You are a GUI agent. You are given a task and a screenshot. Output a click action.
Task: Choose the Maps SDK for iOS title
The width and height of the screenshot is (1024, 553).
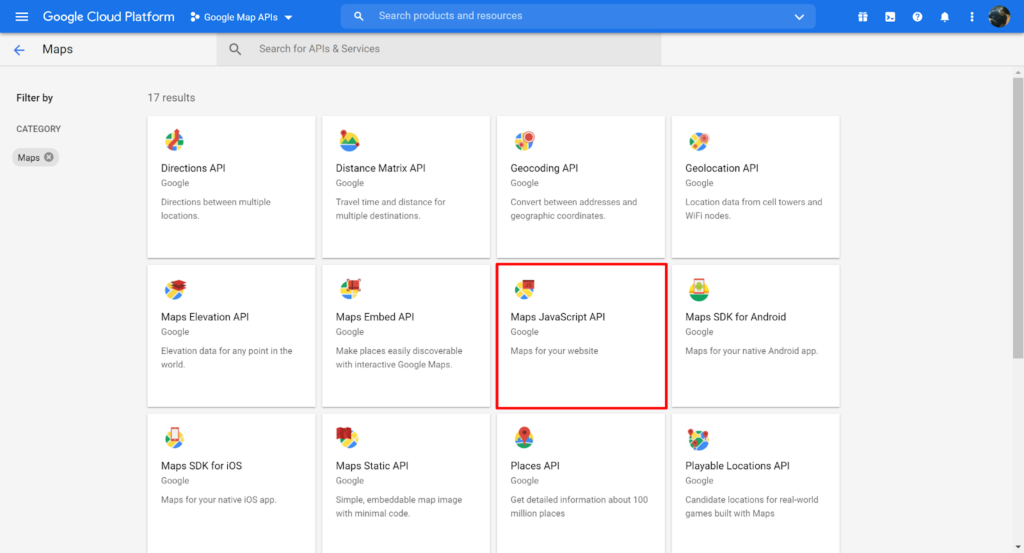click(x=202, y=466)
